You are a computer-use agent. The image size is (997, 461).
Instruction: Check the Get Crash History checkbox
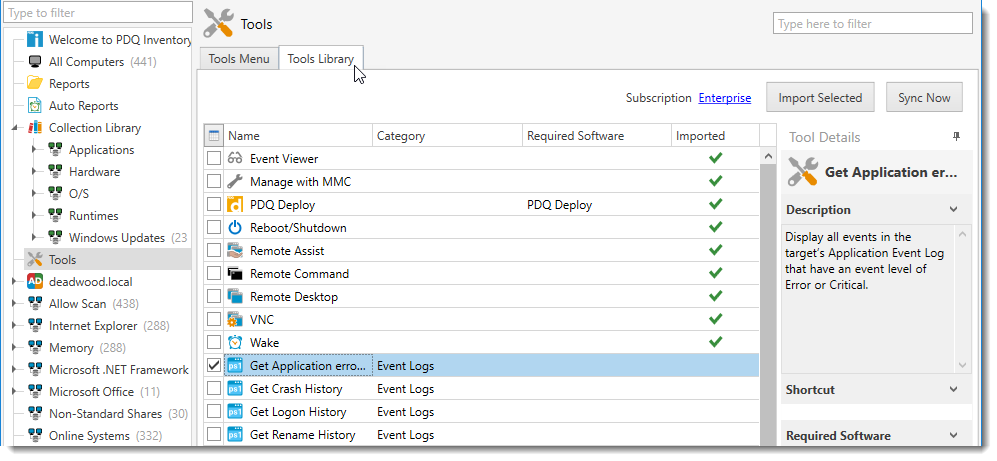[x=214, y=388]
